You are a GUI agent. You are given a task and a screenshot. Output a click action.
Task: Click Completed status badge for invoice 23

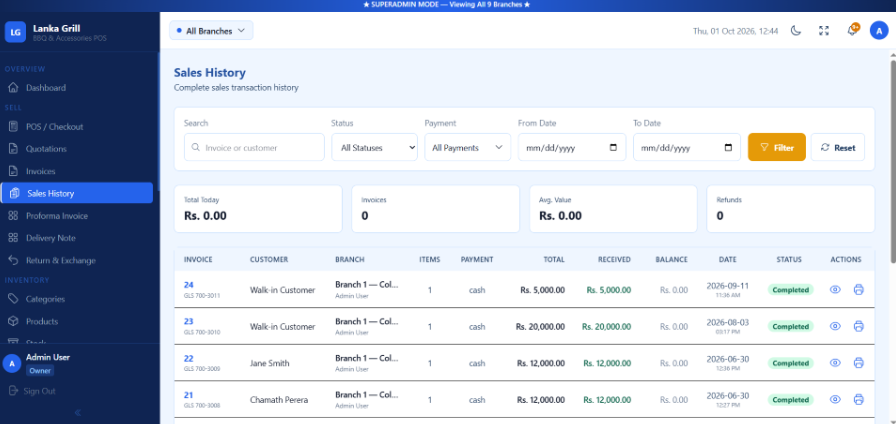790,326
